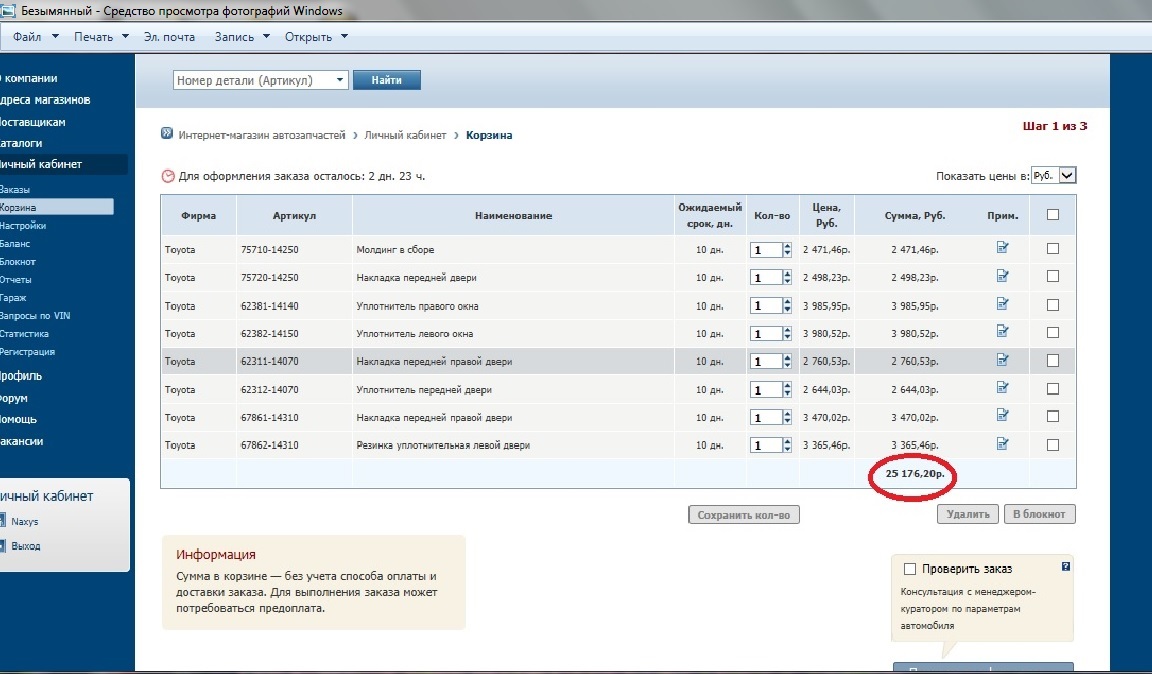The image size is (1152, 674).
Task: Enable the Проверить заказ checkbox
Action: (x=910, y=569)
